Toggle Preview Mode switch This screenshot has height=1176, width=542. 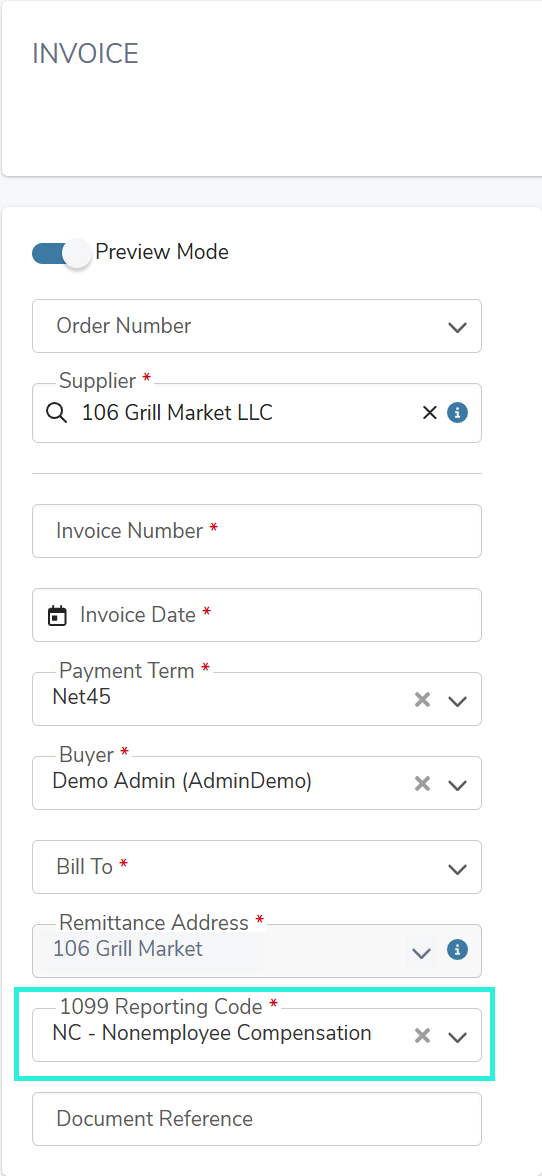[61, 253]
